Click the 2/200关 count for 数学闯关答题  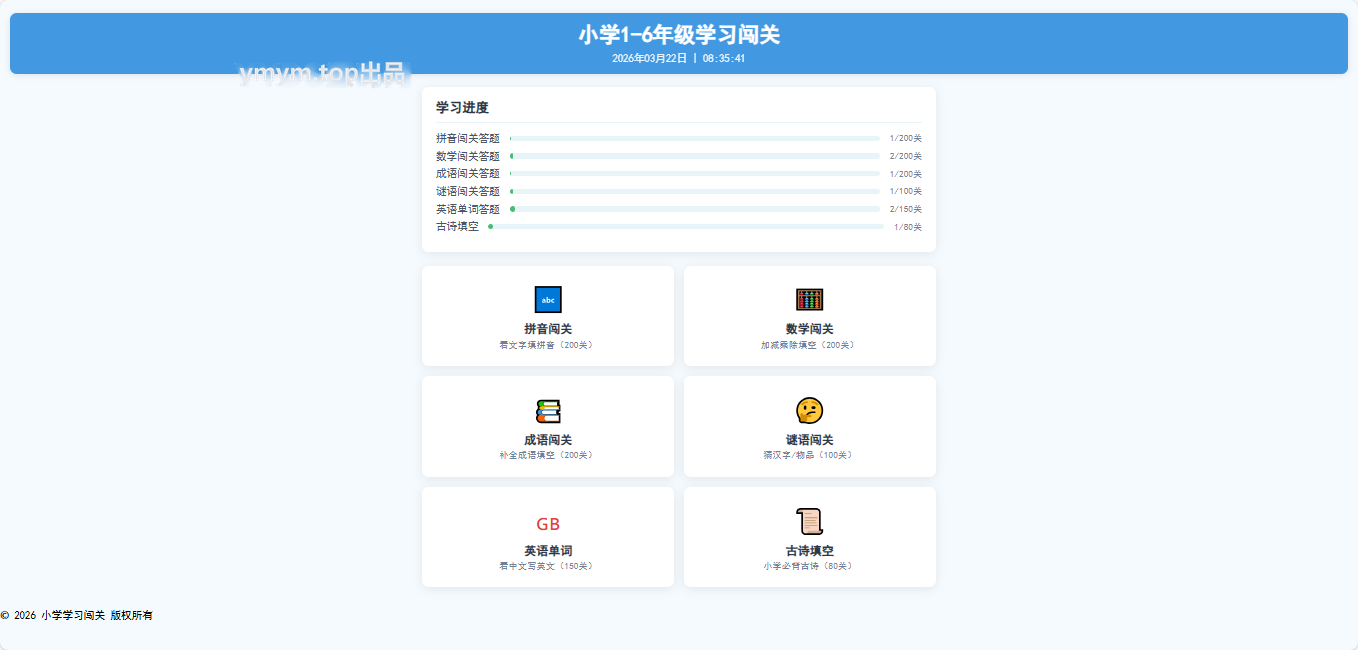point(906,156)
